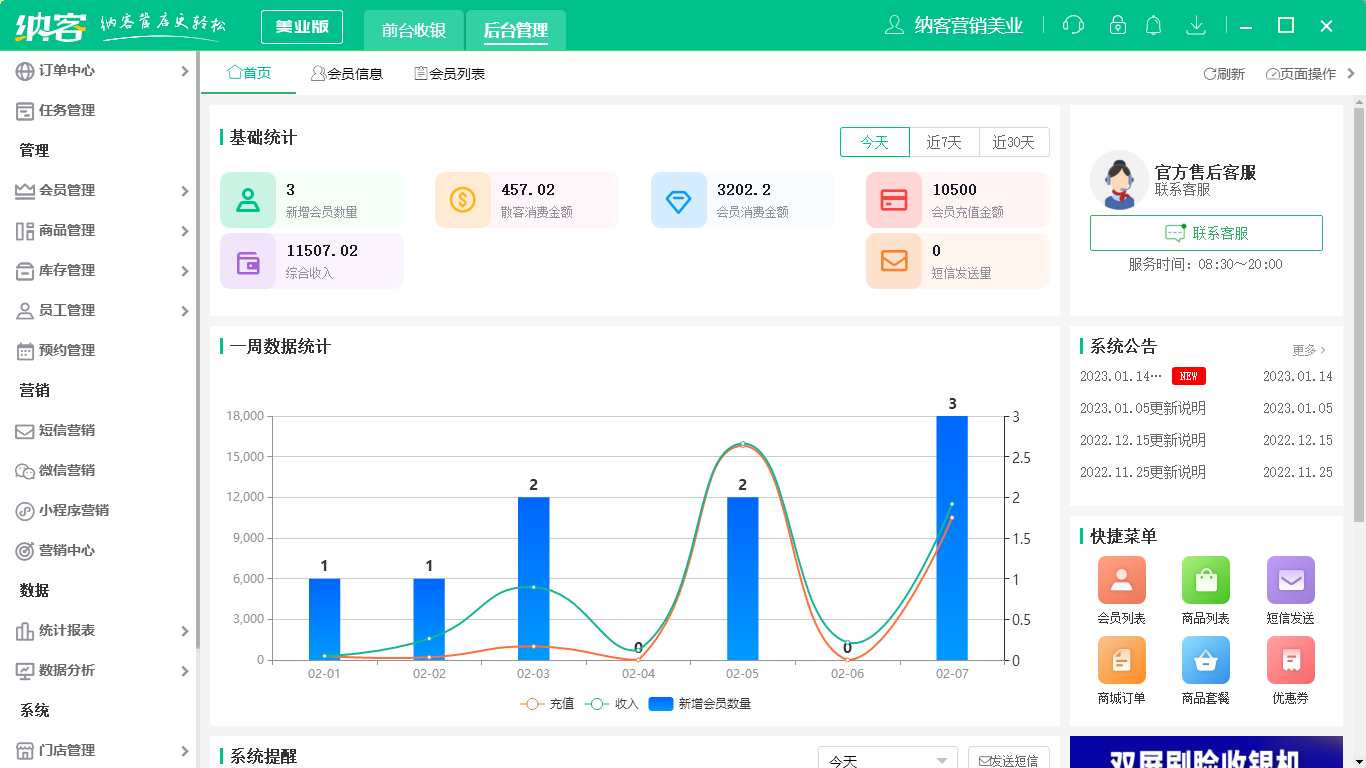Open the notification bell in top bar
The width and height of the screenshot is (1366, 768).
tap(1153, 25)
